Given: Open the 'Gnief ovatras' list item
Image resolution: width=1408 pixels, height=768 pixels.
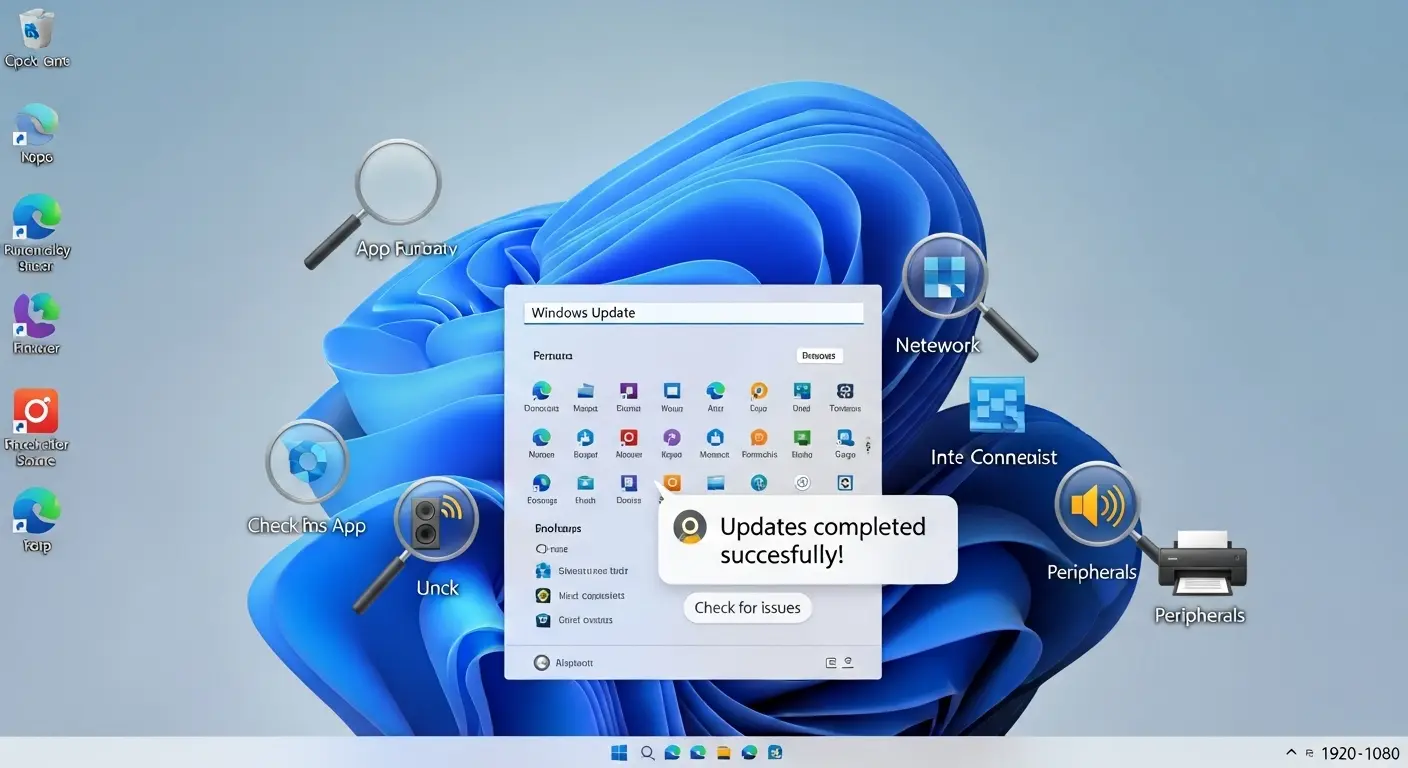Looking at the screenshot, I should (574, 620).
